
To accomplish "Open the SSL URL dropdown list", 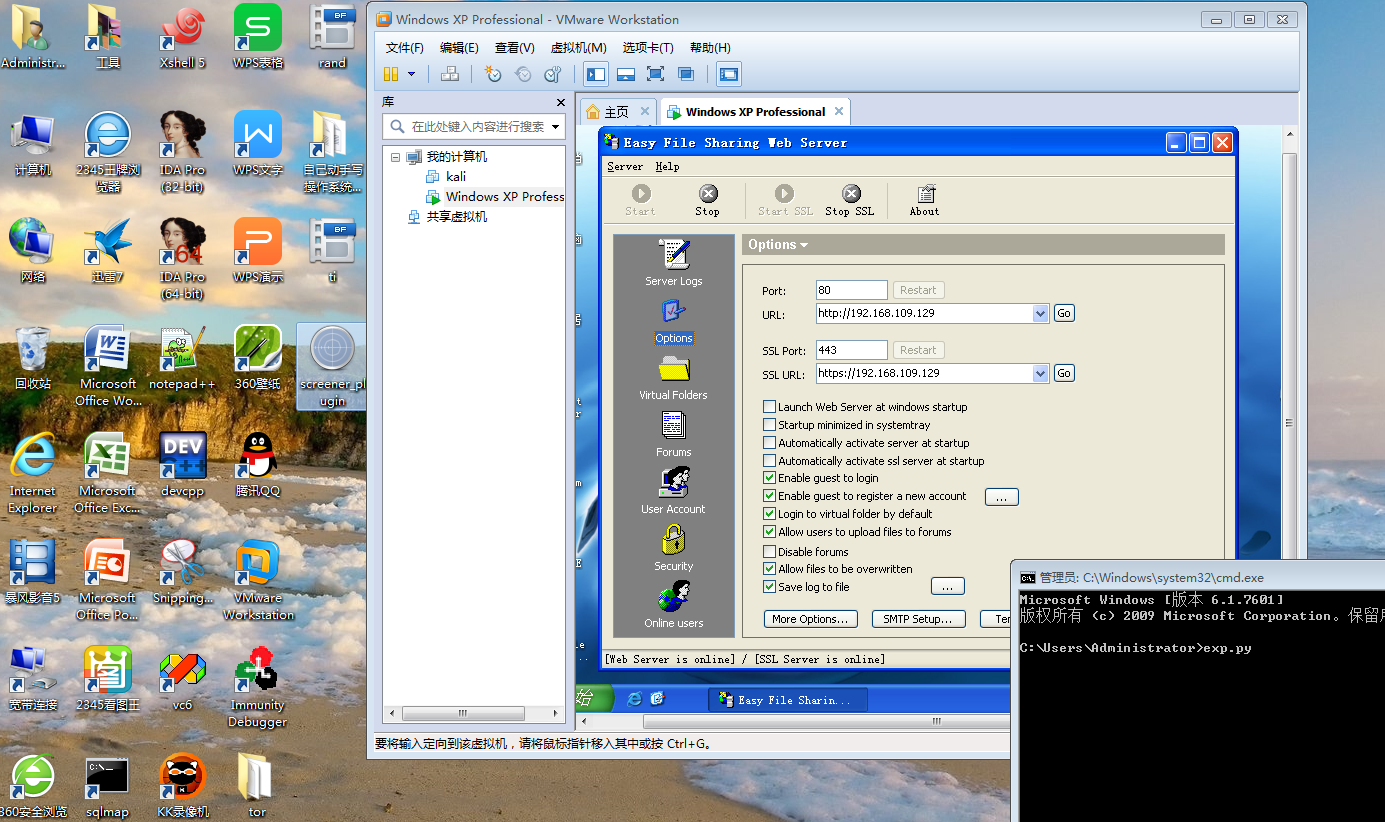I will pos(1041,373).
